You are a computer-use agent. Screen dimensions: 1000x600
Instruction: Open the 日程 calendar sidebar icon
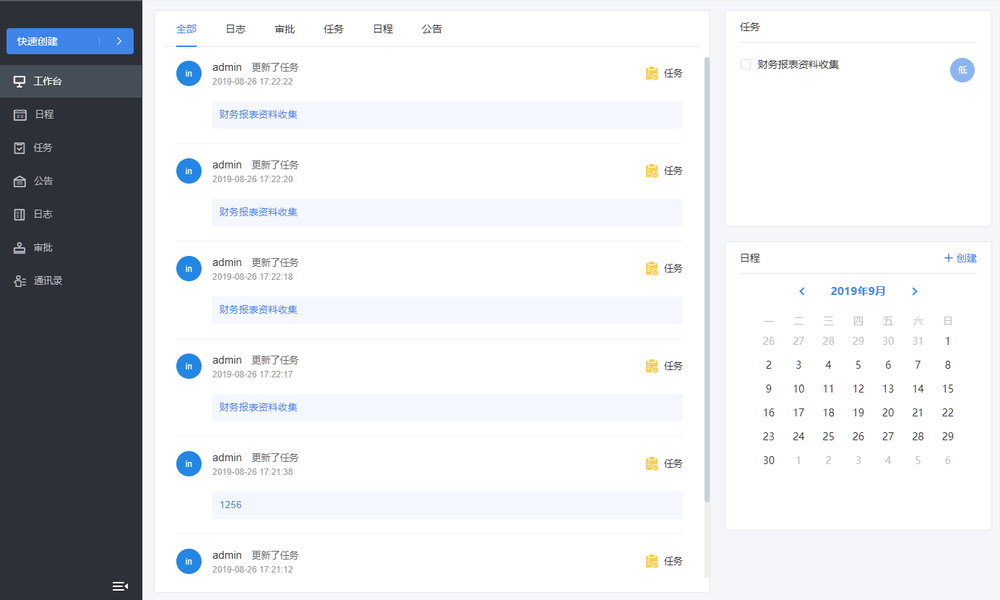[x=20, y=115]
